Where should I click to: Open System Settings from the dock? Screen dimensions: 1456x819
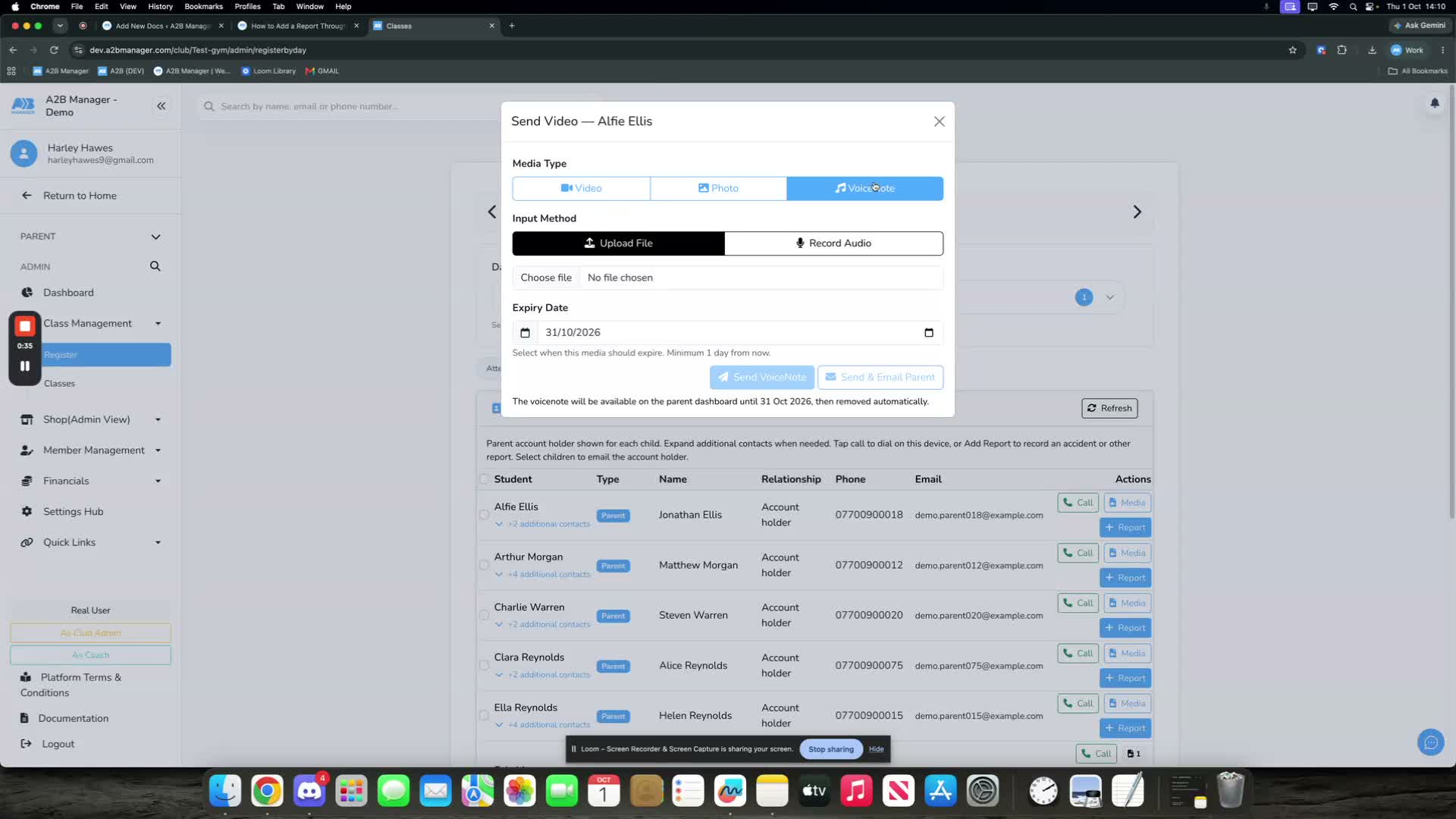coord(982,791)
